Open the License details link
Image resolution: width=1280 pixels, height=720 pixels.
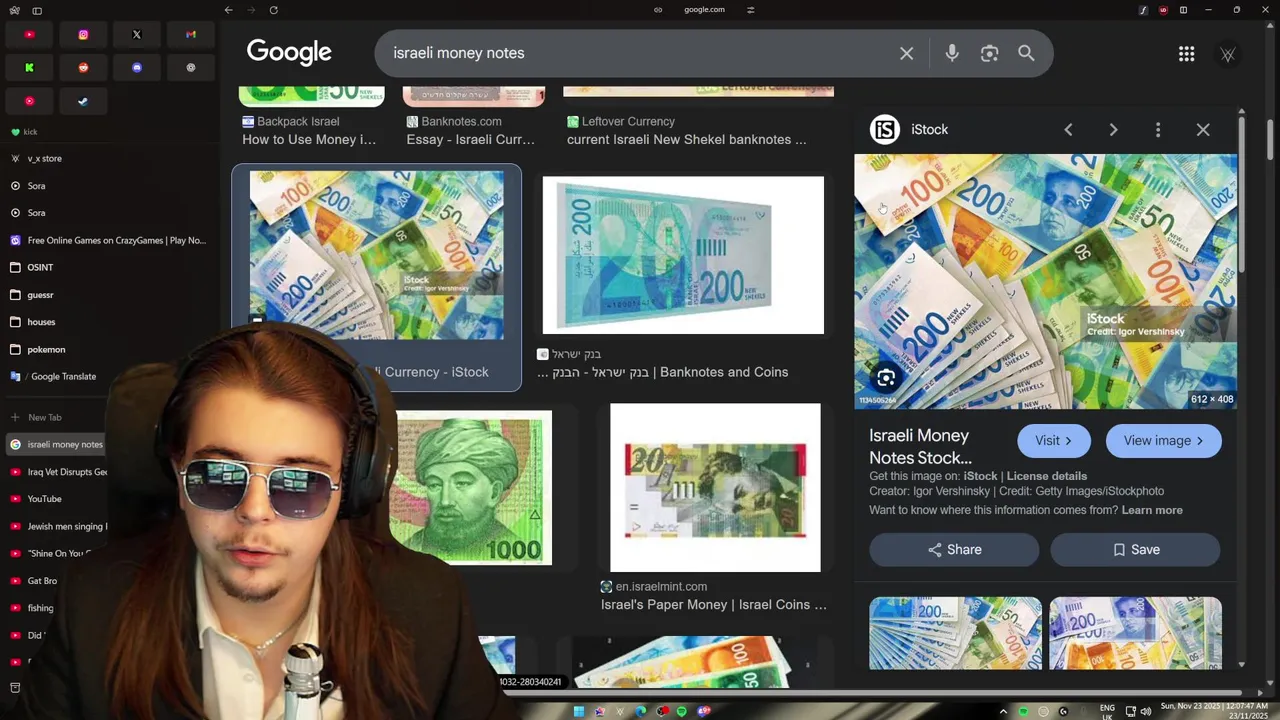click(1047, 476)
